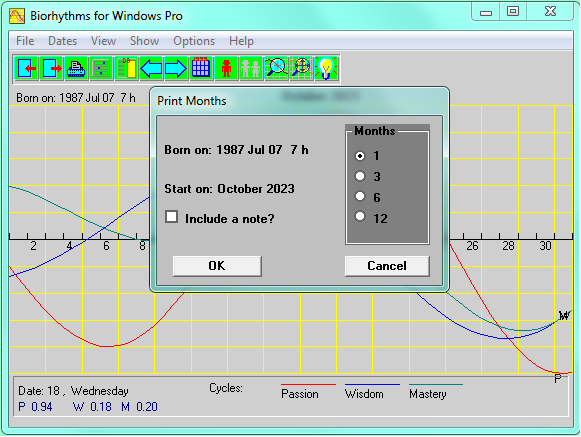Cancel the Print Months dialog

click(387, 266)
